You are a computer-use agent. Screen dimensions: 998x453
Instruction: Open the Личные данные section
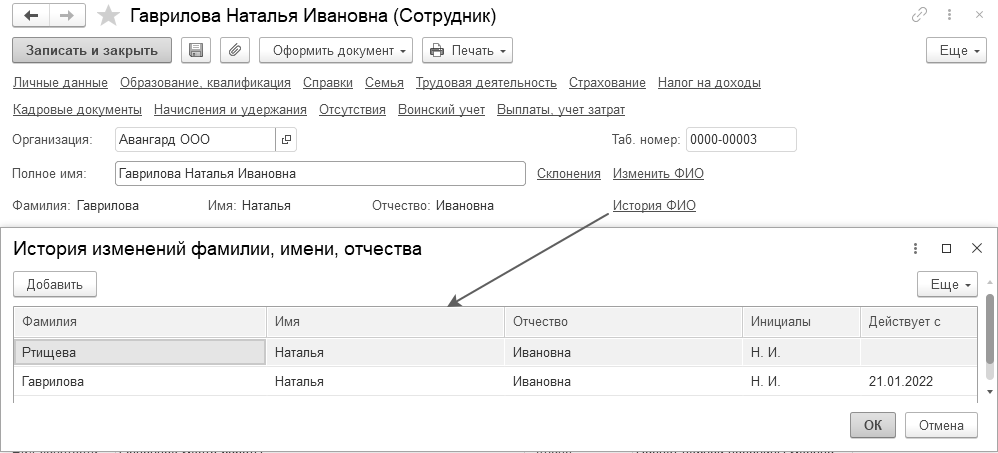pyautogui.click(x=60, y=83)
